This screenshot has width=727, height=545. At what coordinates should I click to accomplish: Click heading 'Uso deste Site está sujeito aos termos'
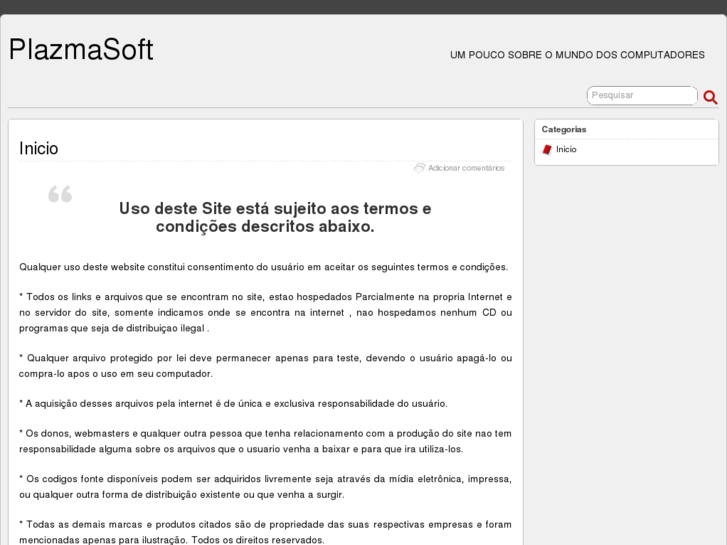[275, 218]
